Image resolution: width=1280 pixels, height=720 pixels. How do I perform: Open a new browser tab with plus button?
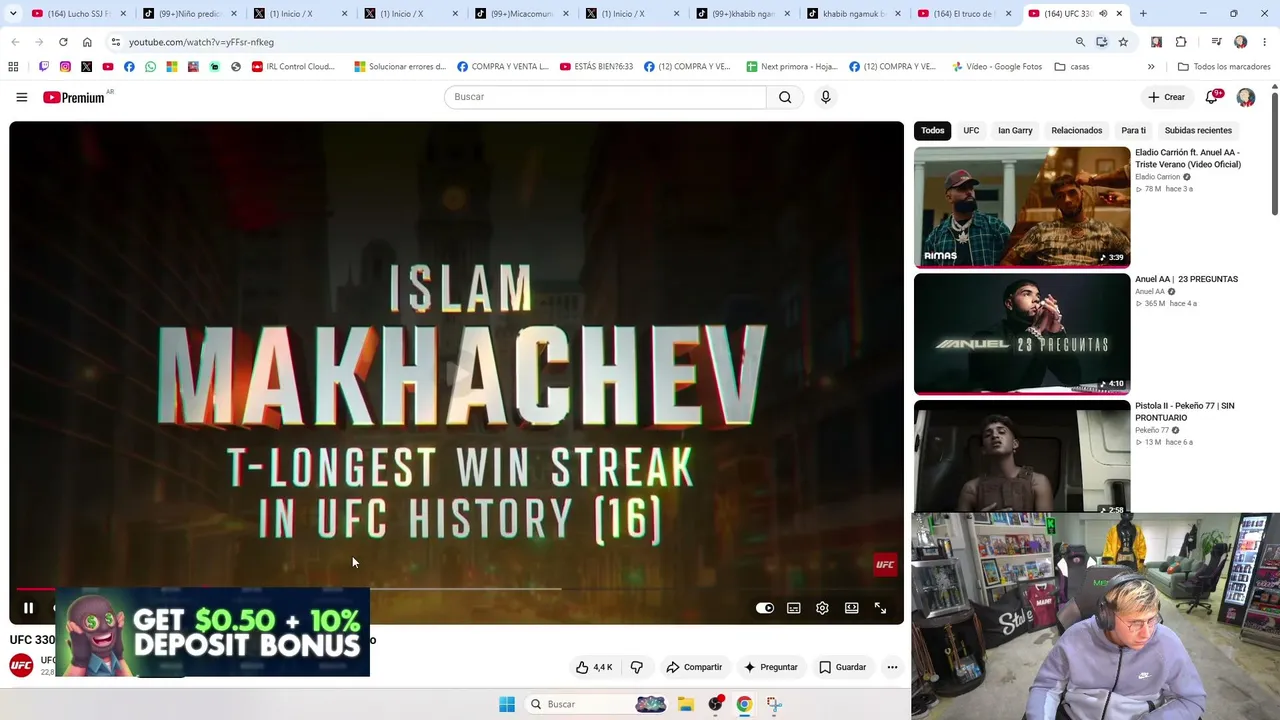[1143, 14]
